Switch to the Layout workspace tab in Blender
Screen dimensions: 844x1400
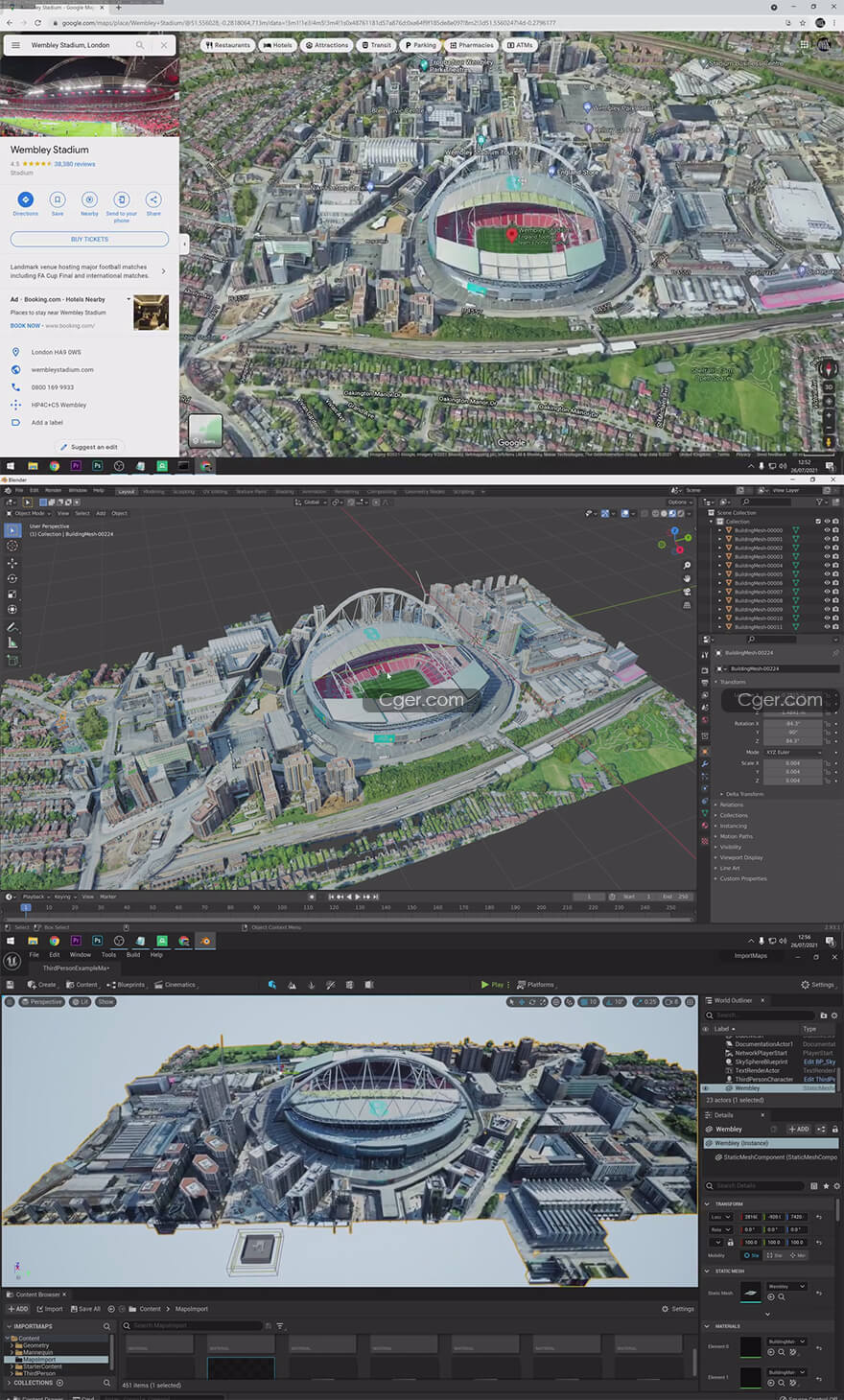click(126, 491)
